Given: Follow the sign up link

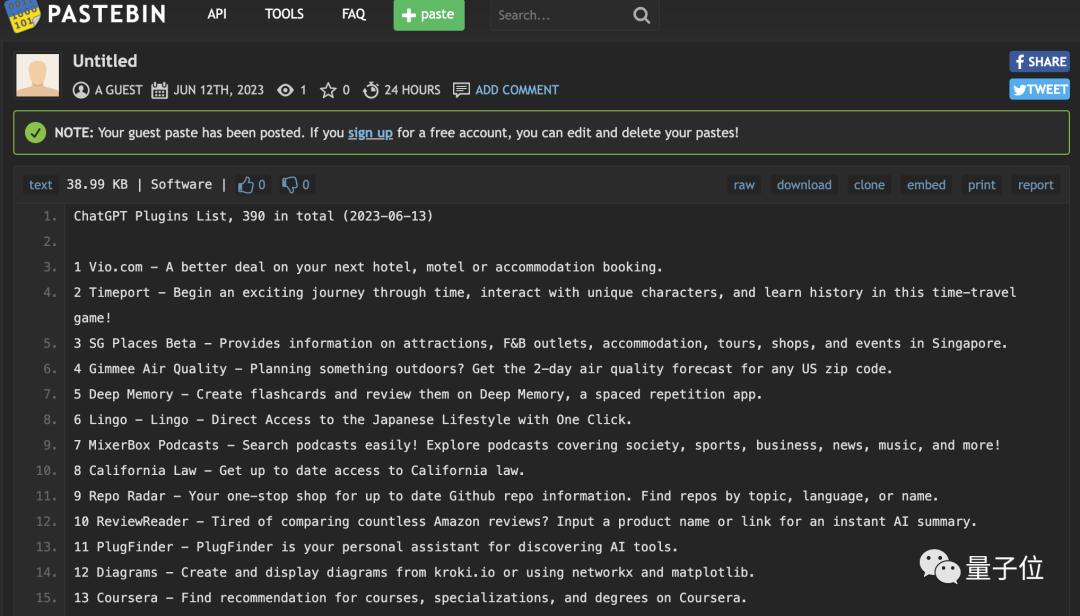Looking at the screenshot, I should point(370,133).
